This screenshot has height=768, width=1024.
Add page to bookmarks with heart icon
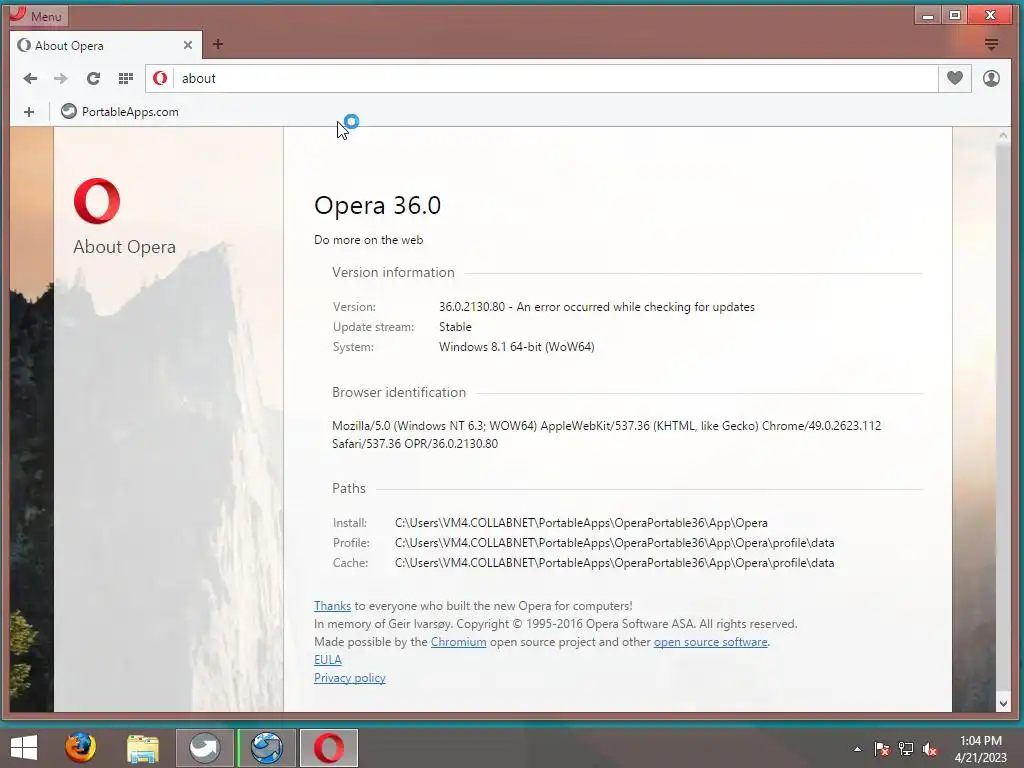[955, 78]
